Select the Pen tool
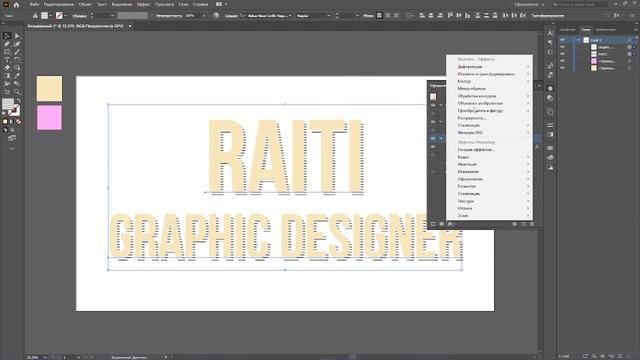The image size is (640, 360). (x=7, y=44)
